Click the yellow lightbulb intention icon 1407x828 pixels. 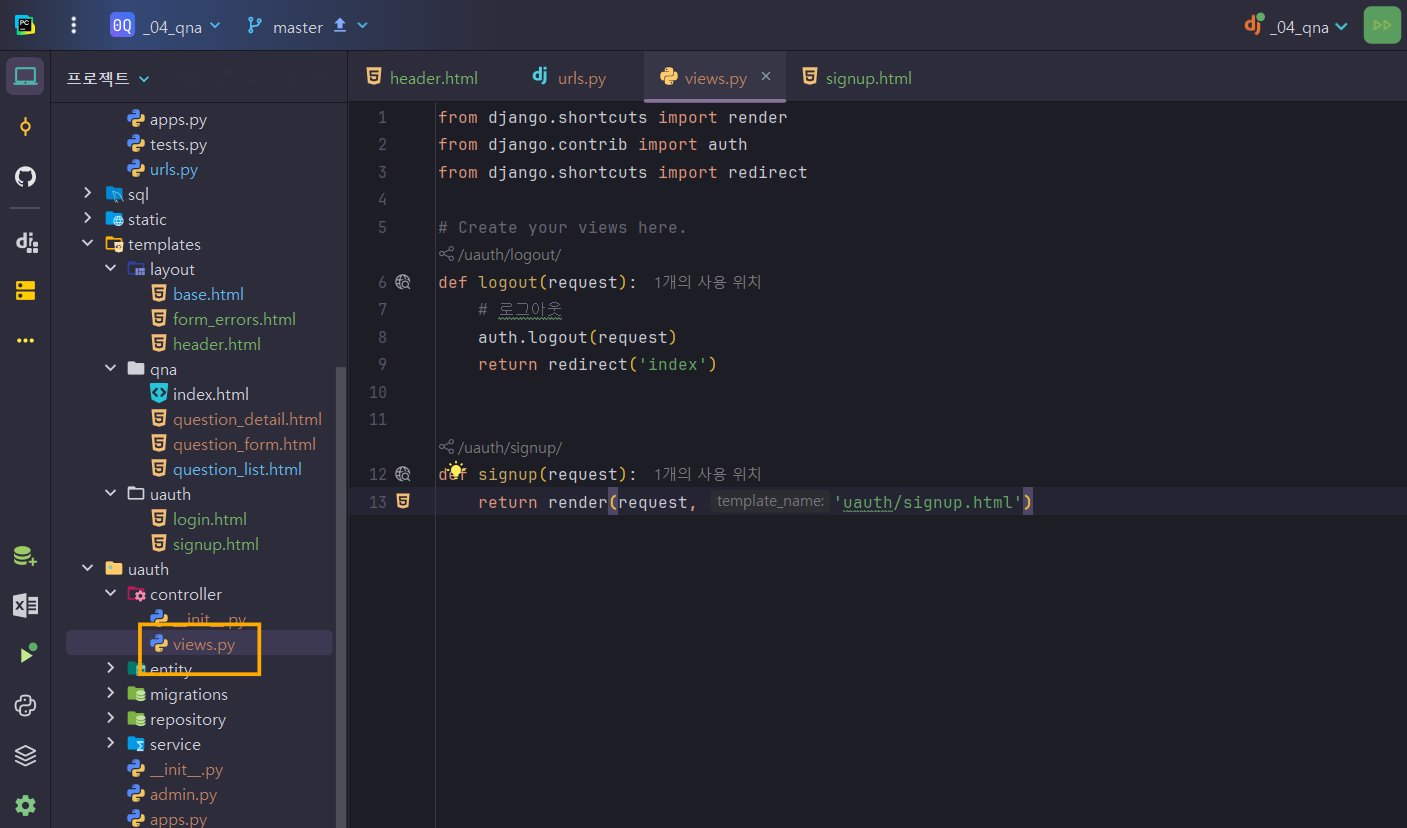[x=456, y=470]
